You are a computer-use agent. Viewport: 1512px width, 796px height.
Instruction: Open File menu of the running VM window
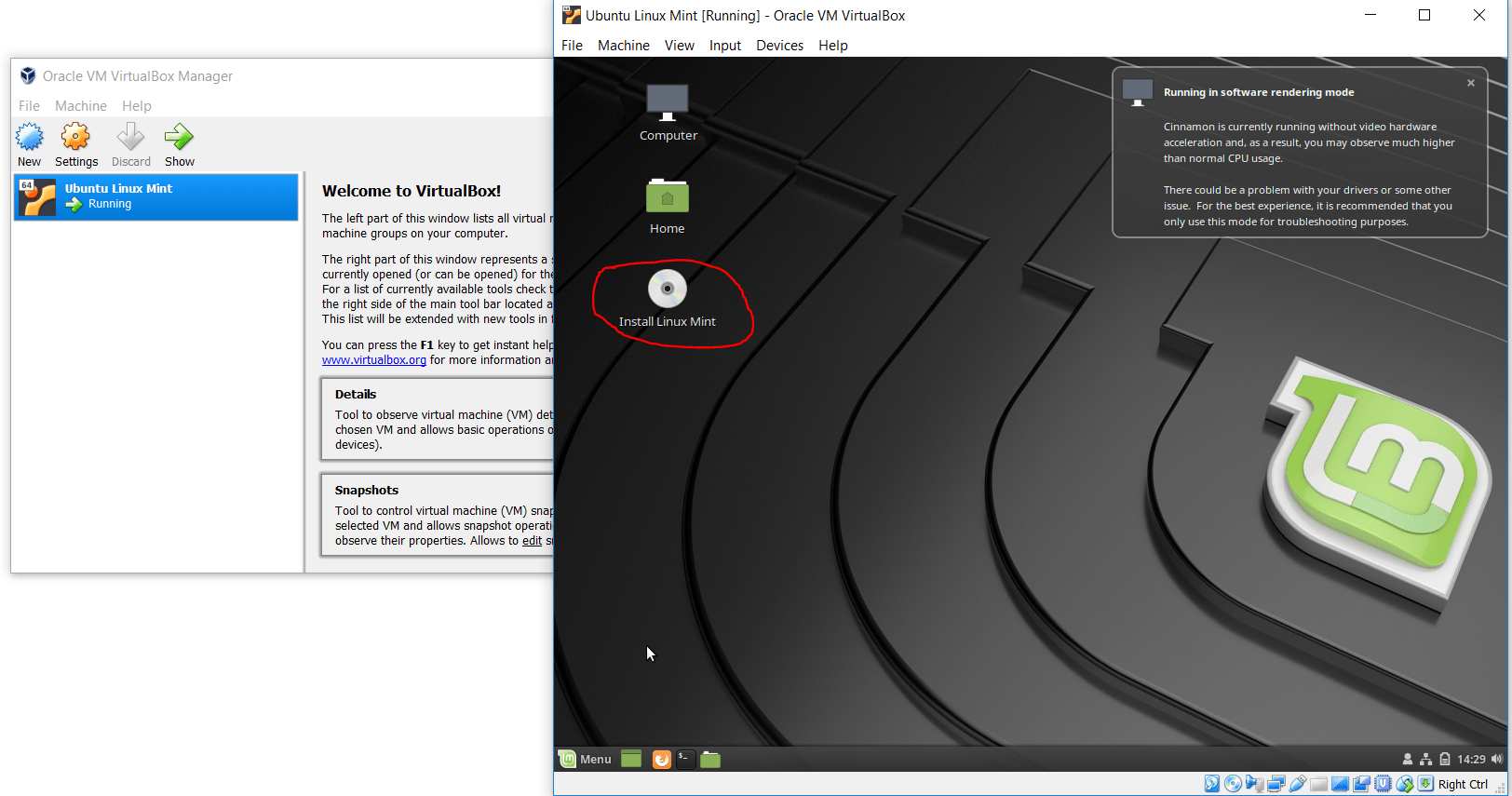(x=572, y=46)
